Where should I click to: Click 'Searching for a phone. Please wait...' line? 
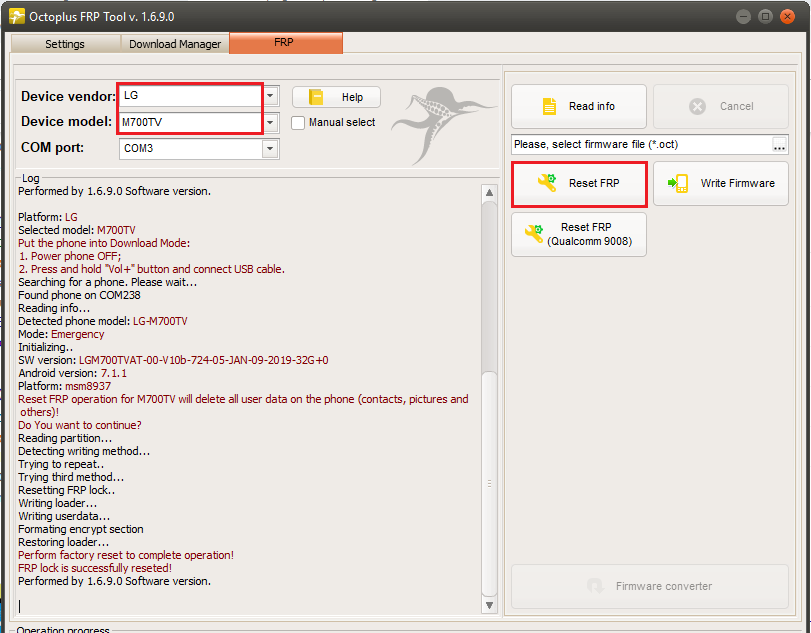(108, 282)
